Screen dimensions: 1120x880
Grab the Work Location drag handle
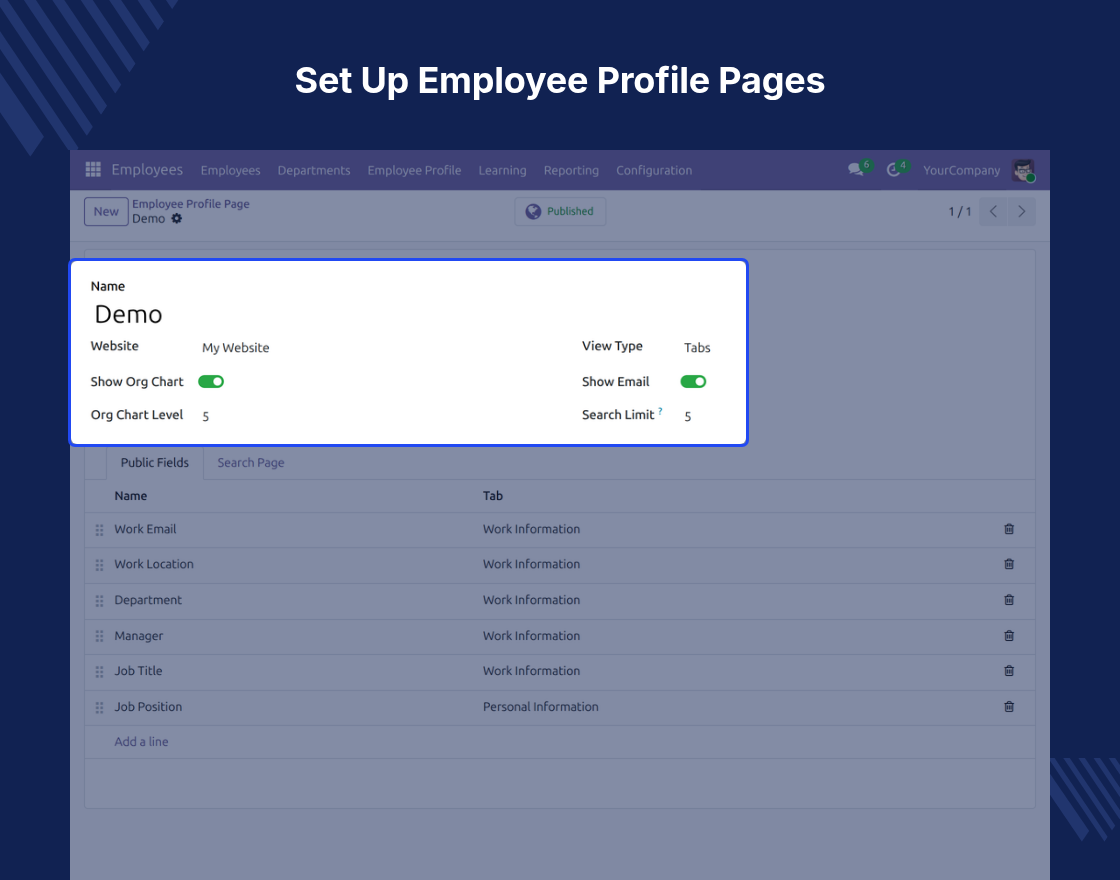click(x=99, y=565)
